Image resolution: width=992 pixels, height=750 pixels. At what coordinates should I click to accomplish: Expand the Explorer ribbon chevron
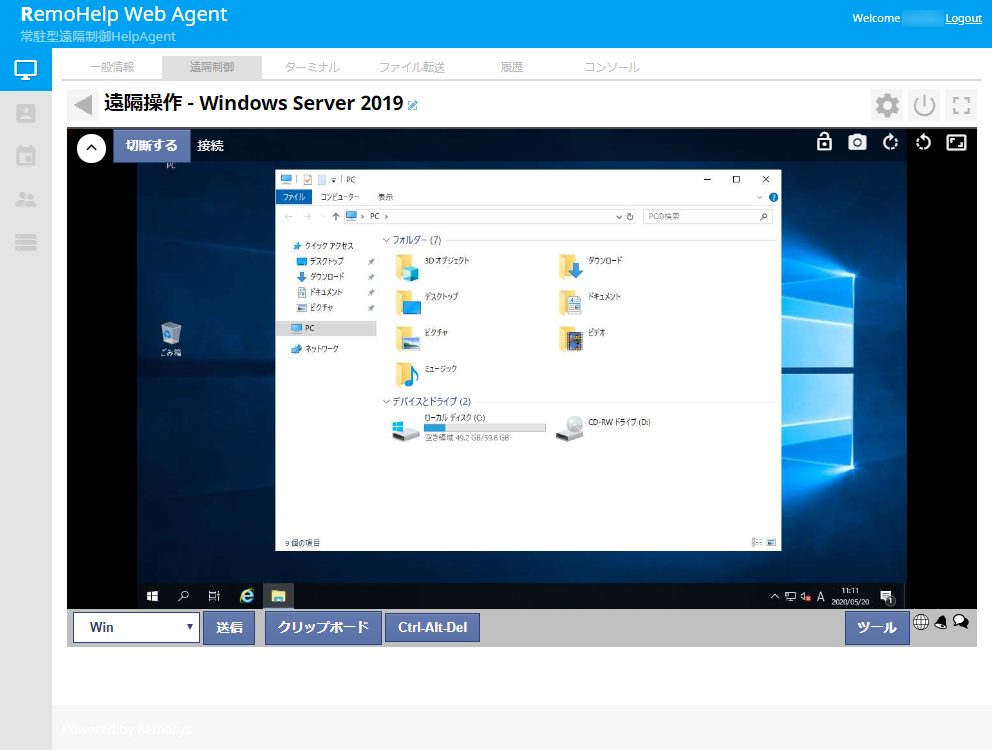coord(759,197)
